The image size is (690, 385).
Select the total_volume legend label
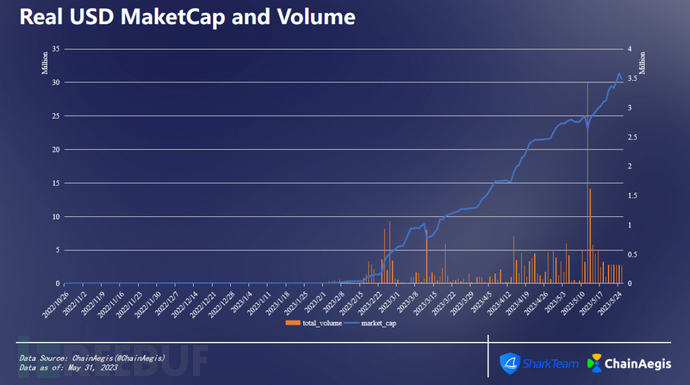pos(322,323)
